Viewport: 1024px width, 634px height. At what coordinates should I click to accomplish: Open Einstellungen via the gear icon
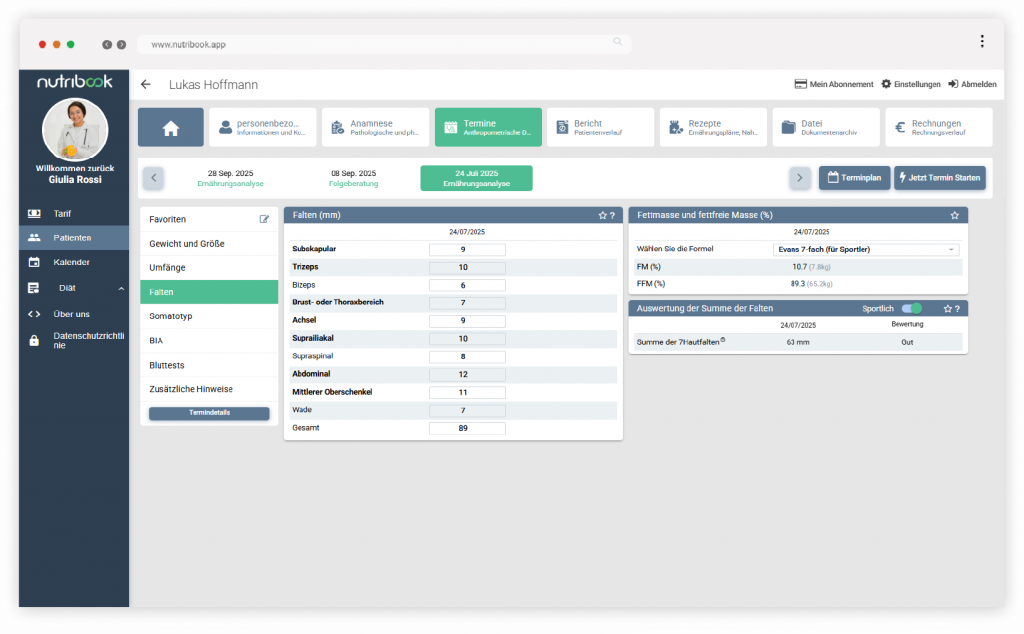(886, 84)
